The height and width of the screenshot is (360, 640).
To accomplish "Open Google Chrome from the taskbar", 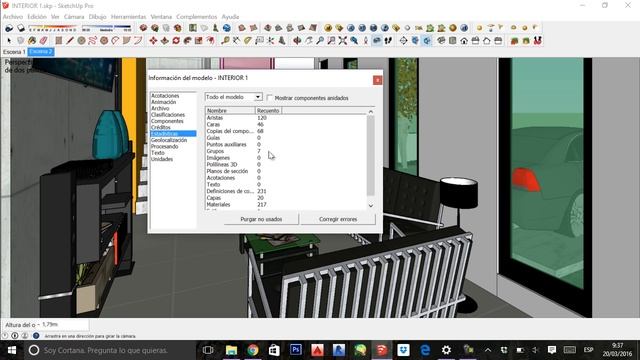I will (x=253, y=350).
